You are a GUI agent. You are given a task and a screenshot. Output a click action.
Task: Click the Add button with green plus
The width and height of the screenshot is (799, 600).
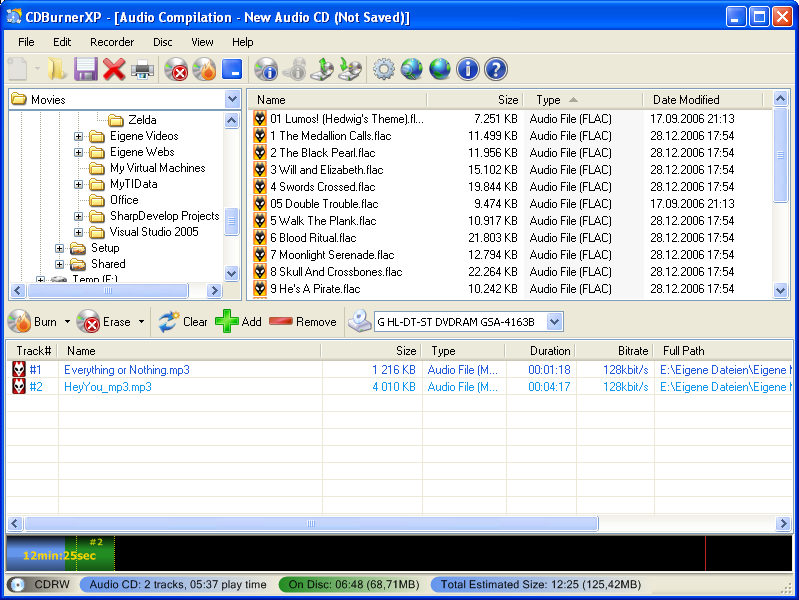pos(239,322)
